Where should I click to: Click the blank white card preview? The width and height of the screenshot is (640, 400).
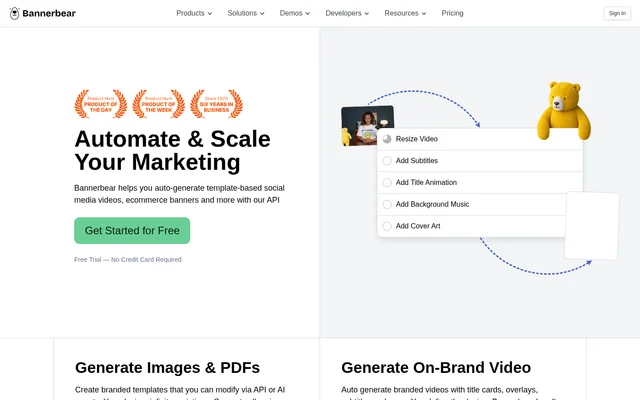(x=592, y=225)
